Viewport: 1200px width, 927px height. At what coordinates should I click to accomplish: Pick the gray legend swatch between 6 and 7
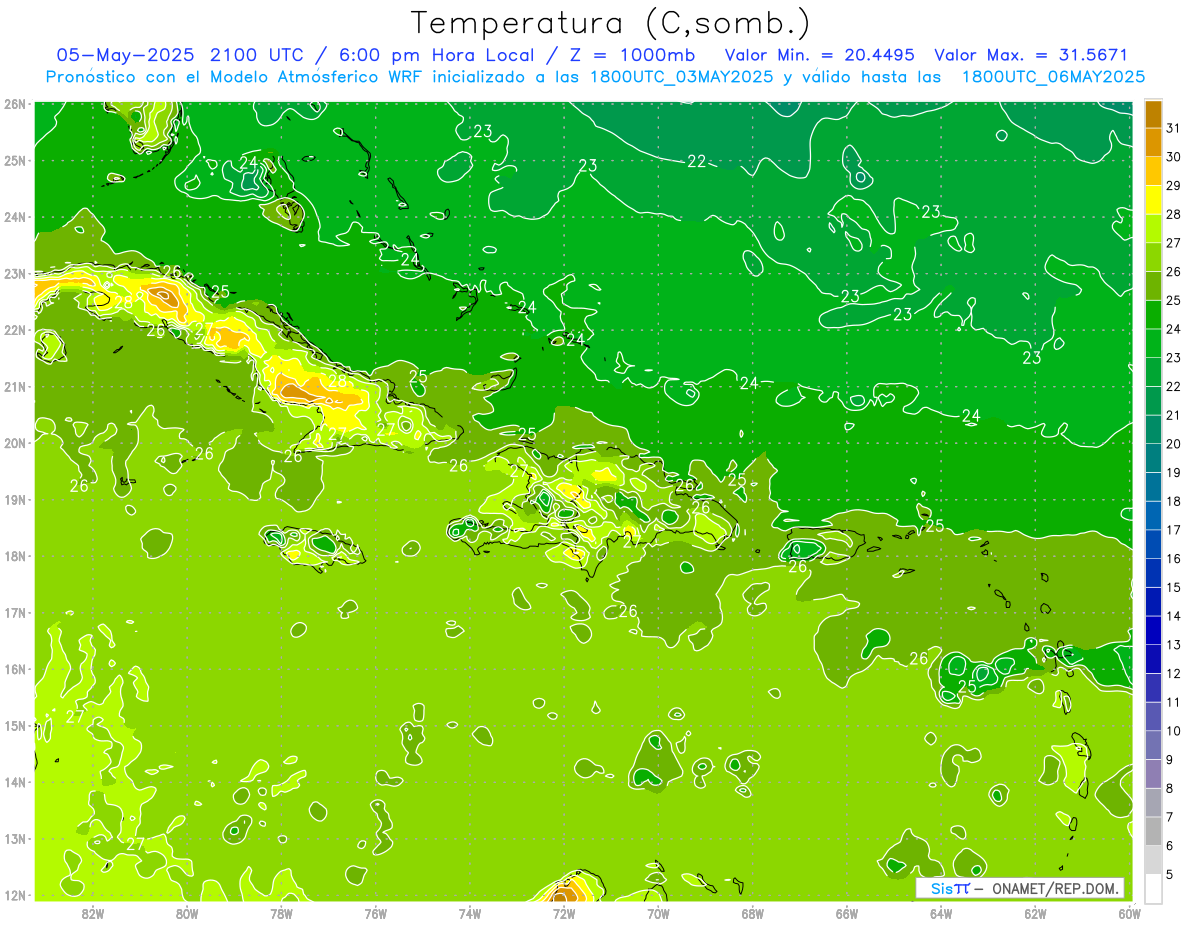point(1153,831)
